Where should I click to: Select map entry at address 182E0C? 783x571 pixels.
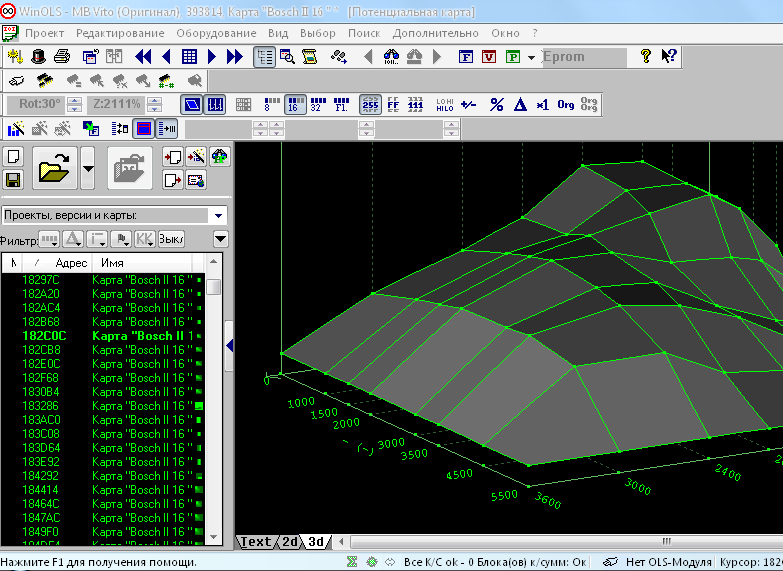[42, 364]
